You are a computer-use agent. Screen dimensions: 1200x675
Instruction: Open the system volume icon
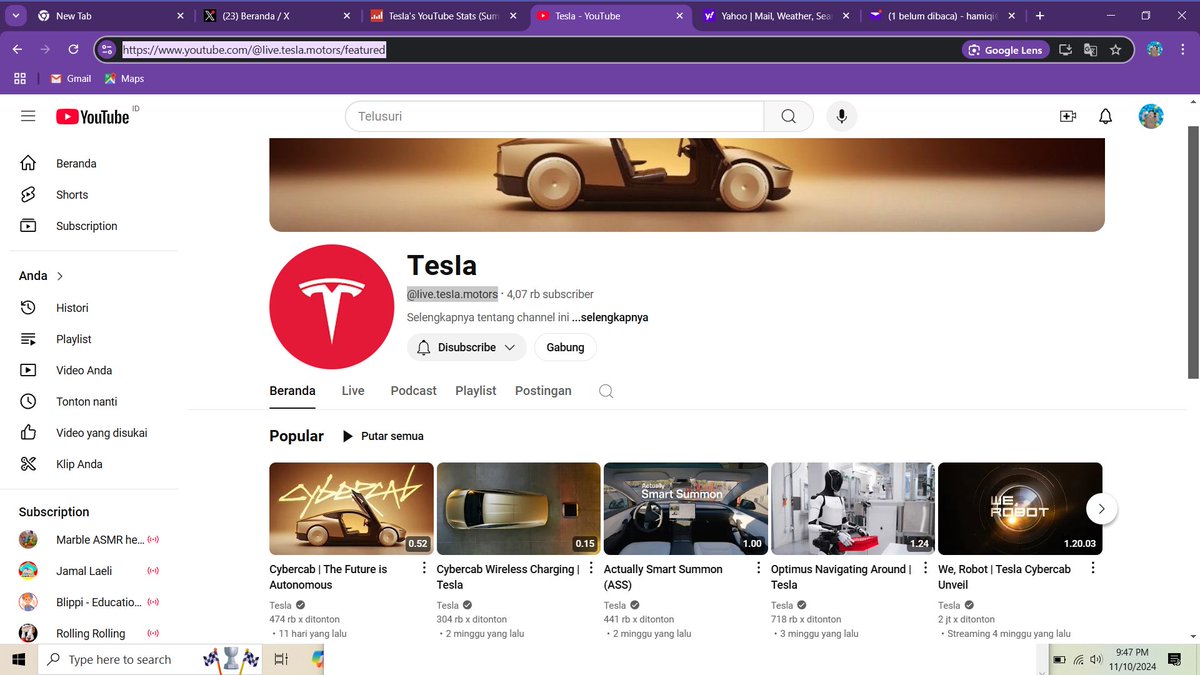[x=1097, y=659]
